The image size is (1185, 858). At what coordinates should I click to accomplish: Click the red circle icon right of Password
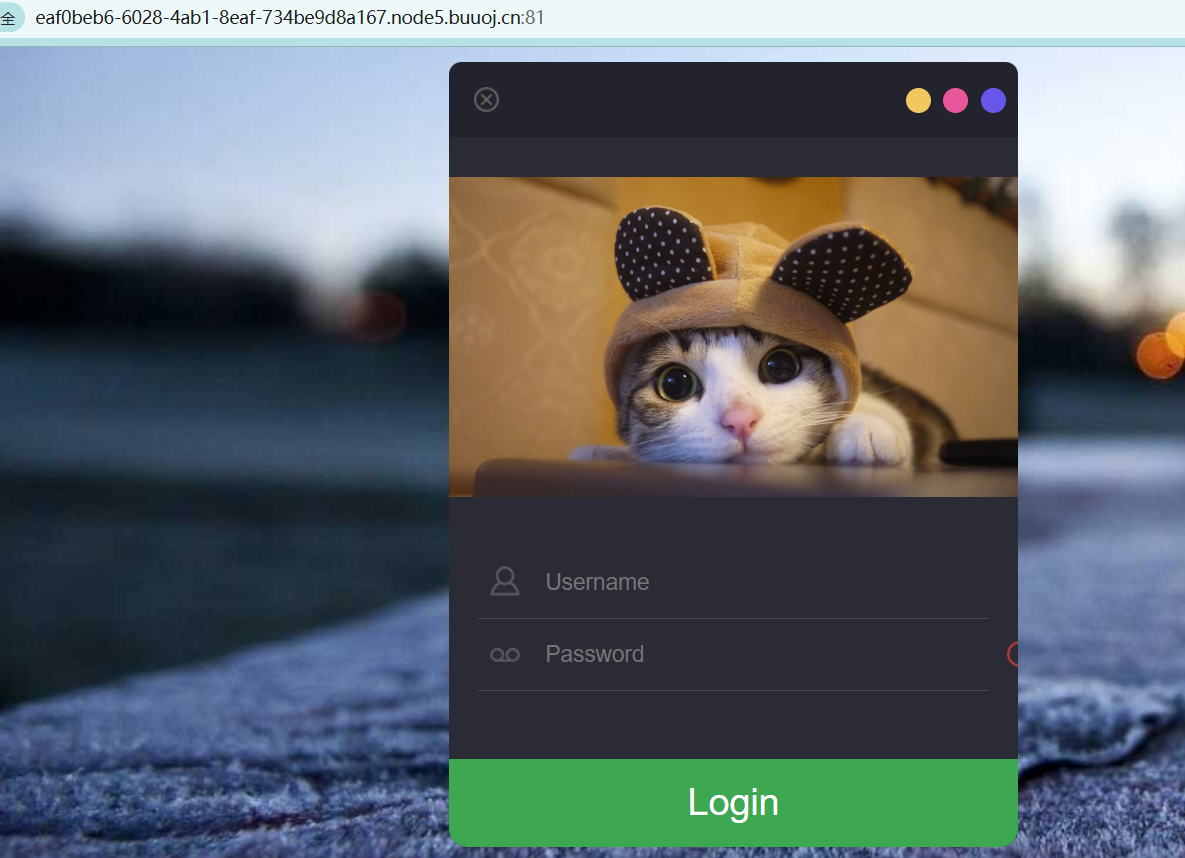[x=1013, y=654]
